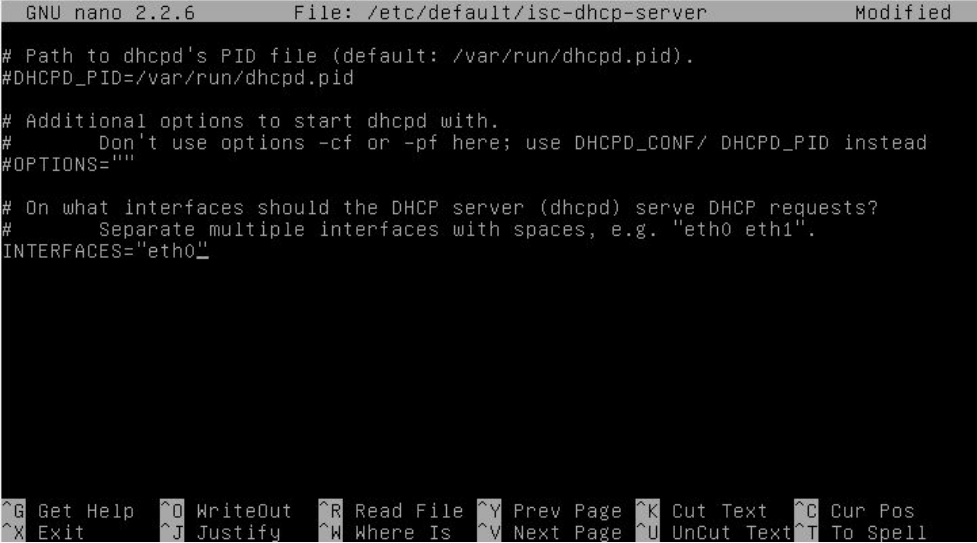Click the ^U UnCut Text shortcut
The image size is (977, 543).
click(714, 532)
